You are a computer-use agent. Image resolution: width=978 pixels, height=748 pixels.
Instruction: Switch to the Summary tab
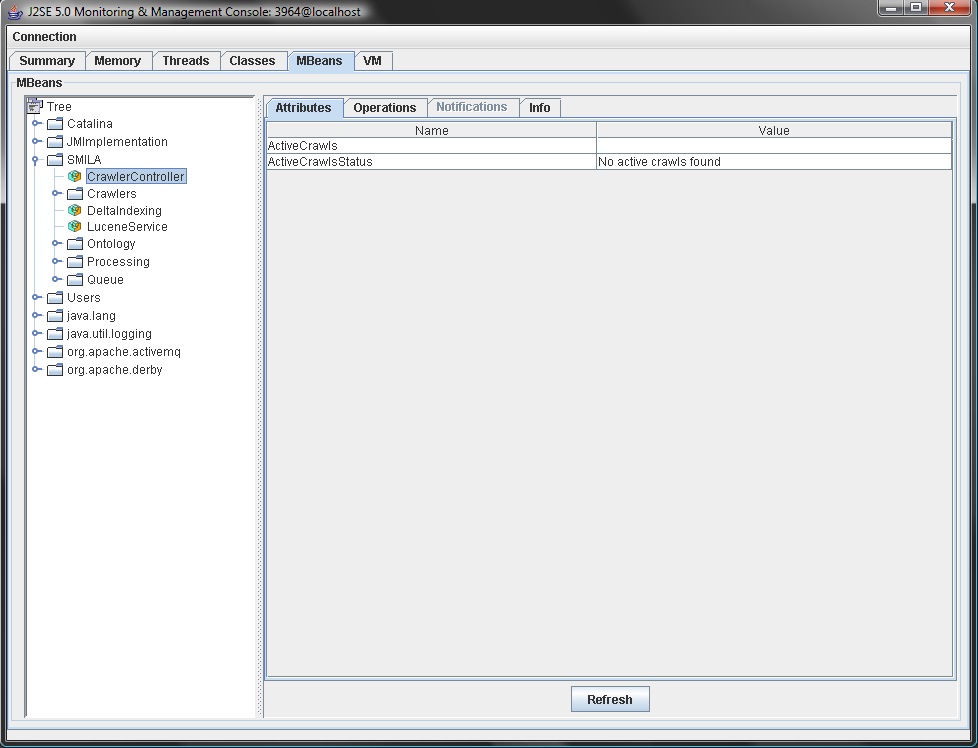pyautogui.click(x=47, y=61)
